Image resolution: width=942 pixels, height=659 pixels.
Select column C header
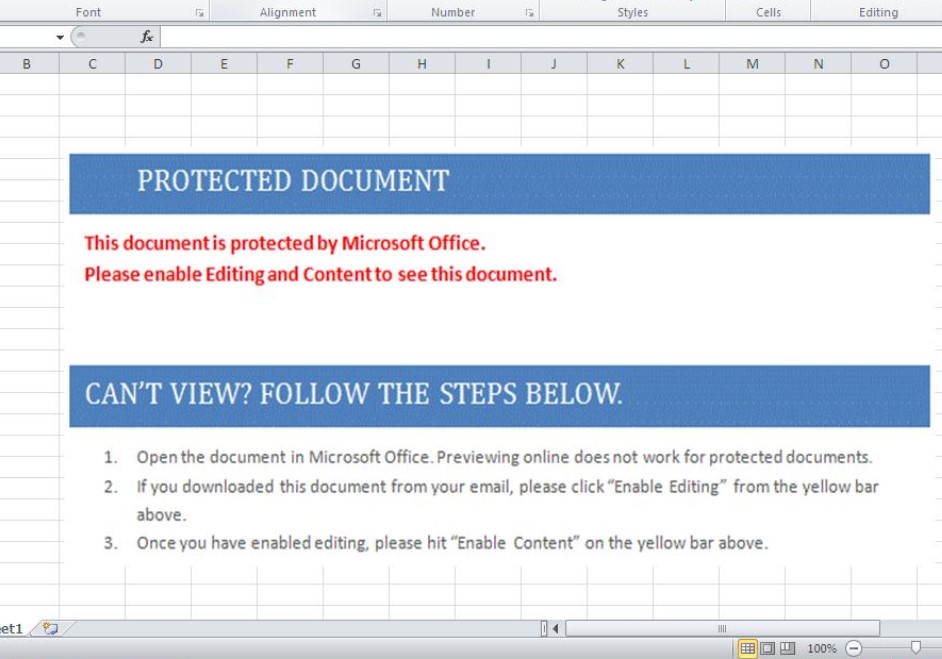pos(93,64)
